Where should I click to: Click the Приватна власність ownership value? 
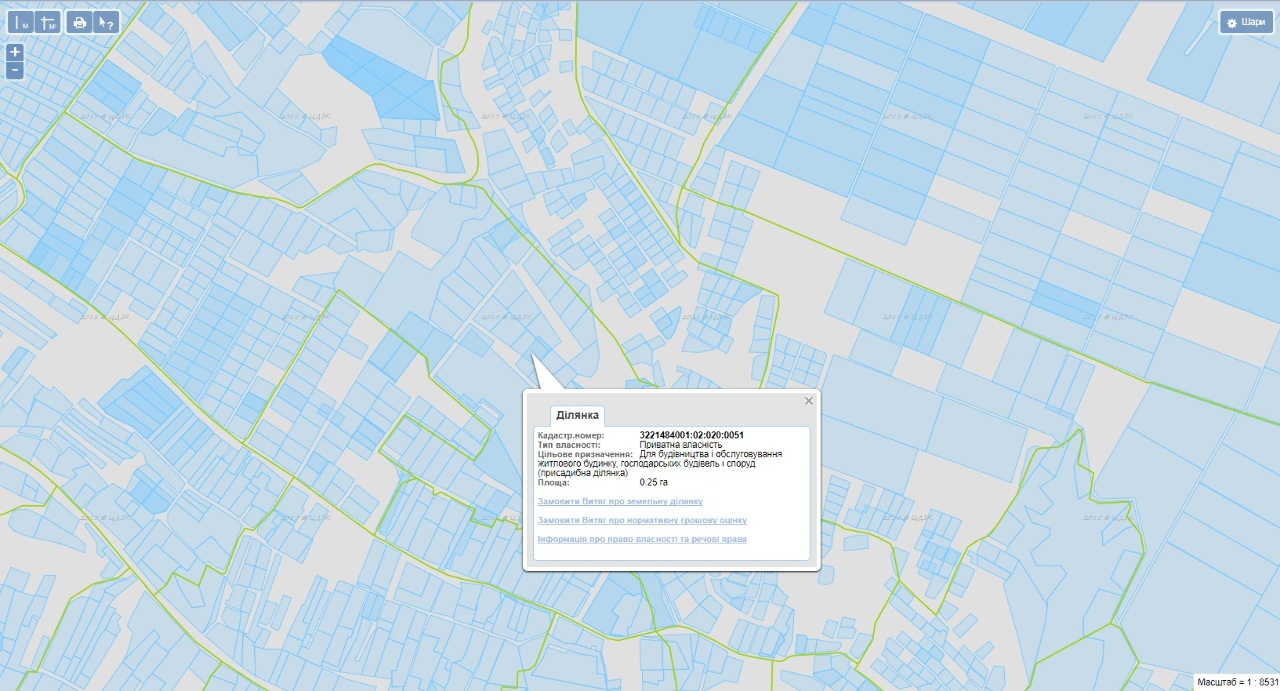tap(681, 444)
